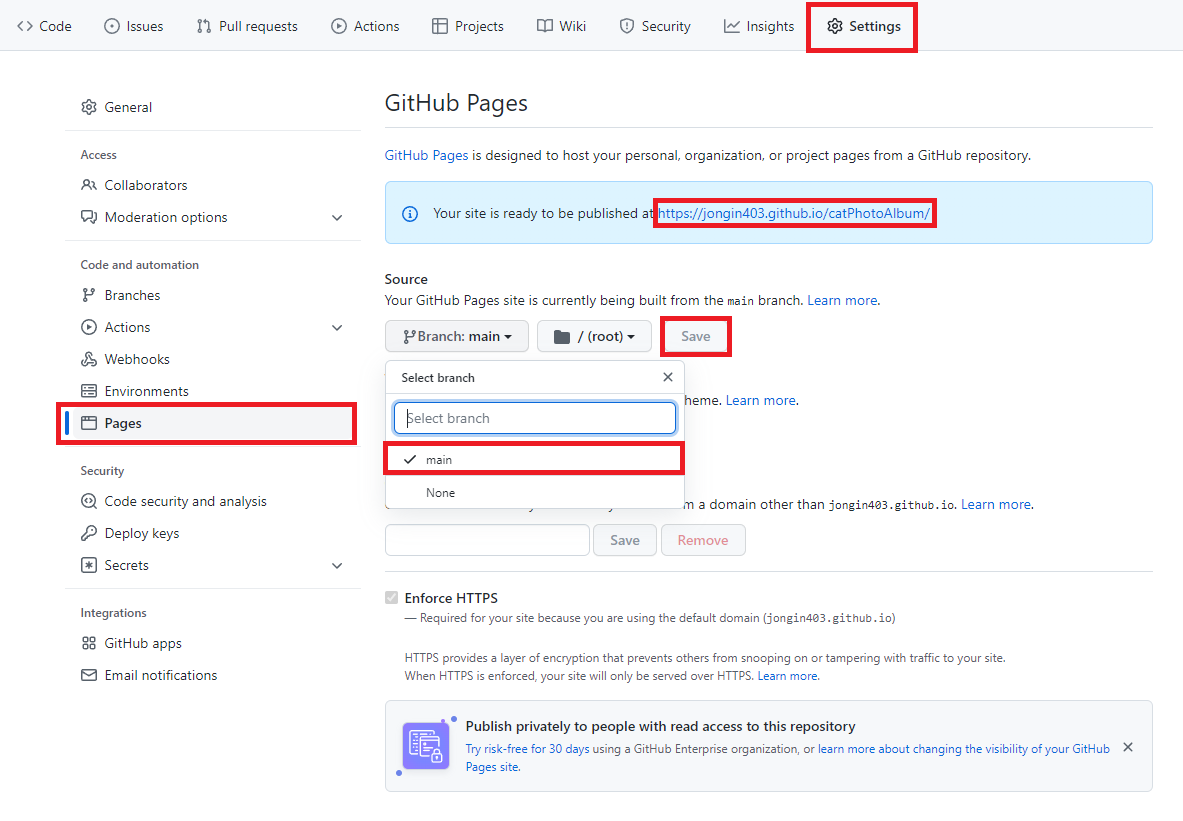Open the Branch: main dropdown
Screen dimensions: 1183x821
point(457,337)
